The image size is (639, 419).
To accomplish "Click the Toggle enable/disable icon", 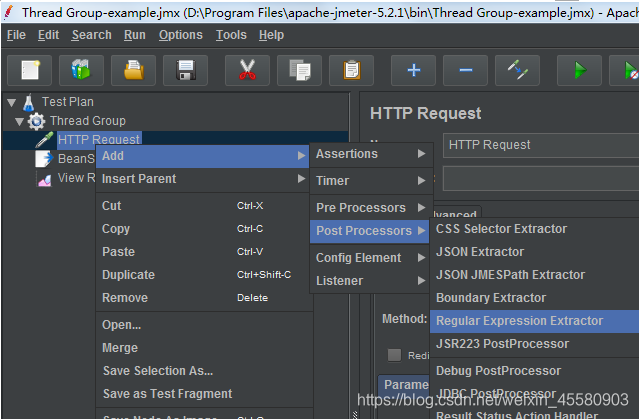I will (x=517, y=70).
